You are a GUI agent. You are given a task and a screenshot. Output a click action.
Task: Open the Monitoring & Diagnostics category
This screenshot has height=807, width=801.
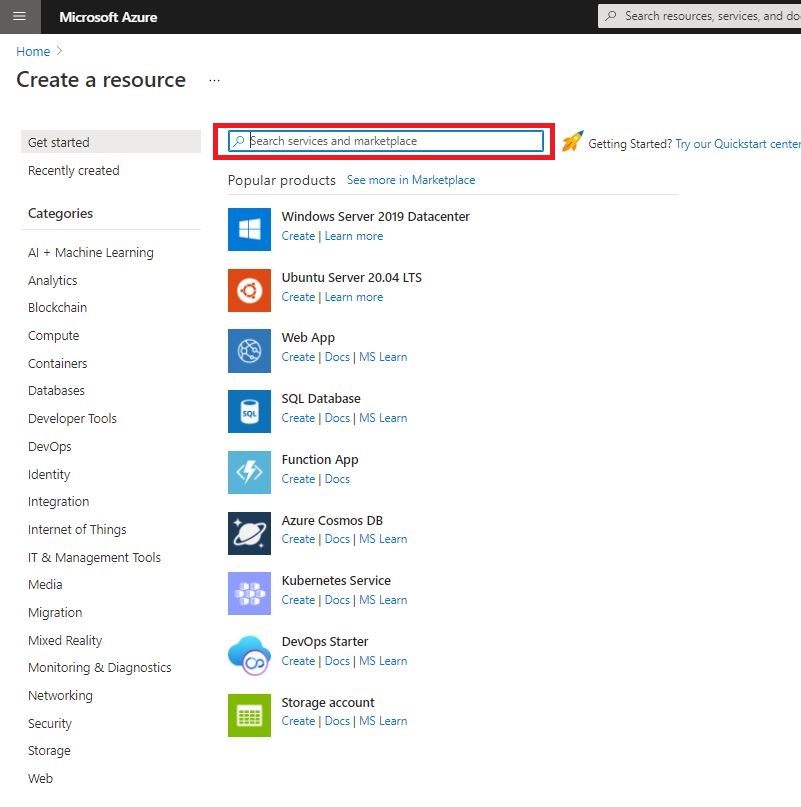pos(99,668)
